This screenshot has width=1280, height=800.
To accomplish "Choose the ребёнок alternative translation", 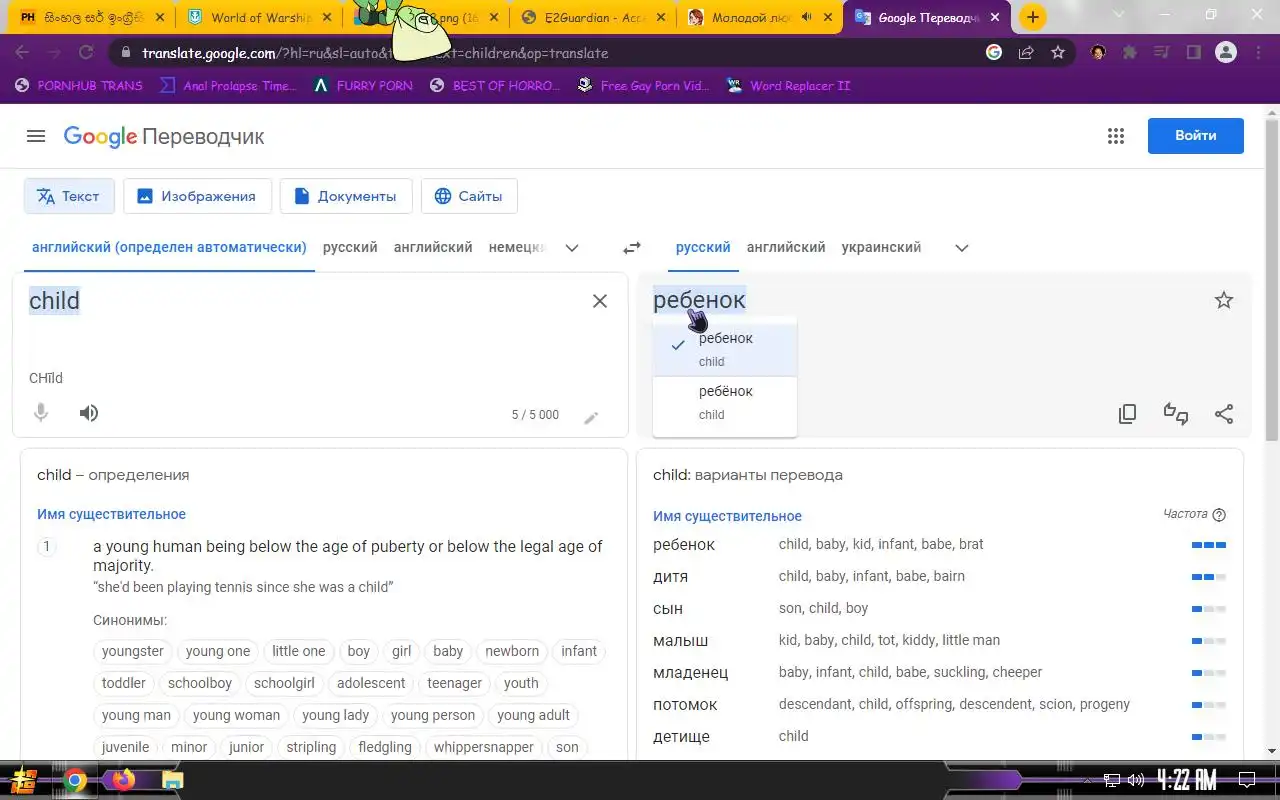I will 725,402.
